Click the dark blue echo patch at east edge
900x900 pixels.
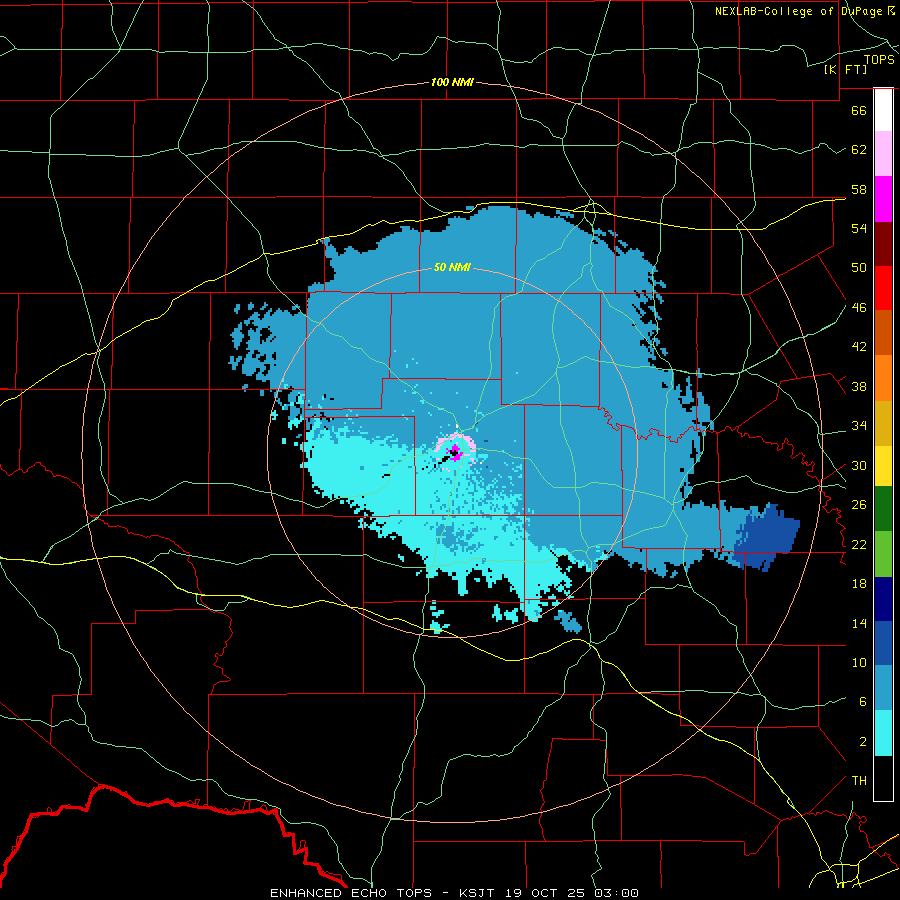[767, 538]
